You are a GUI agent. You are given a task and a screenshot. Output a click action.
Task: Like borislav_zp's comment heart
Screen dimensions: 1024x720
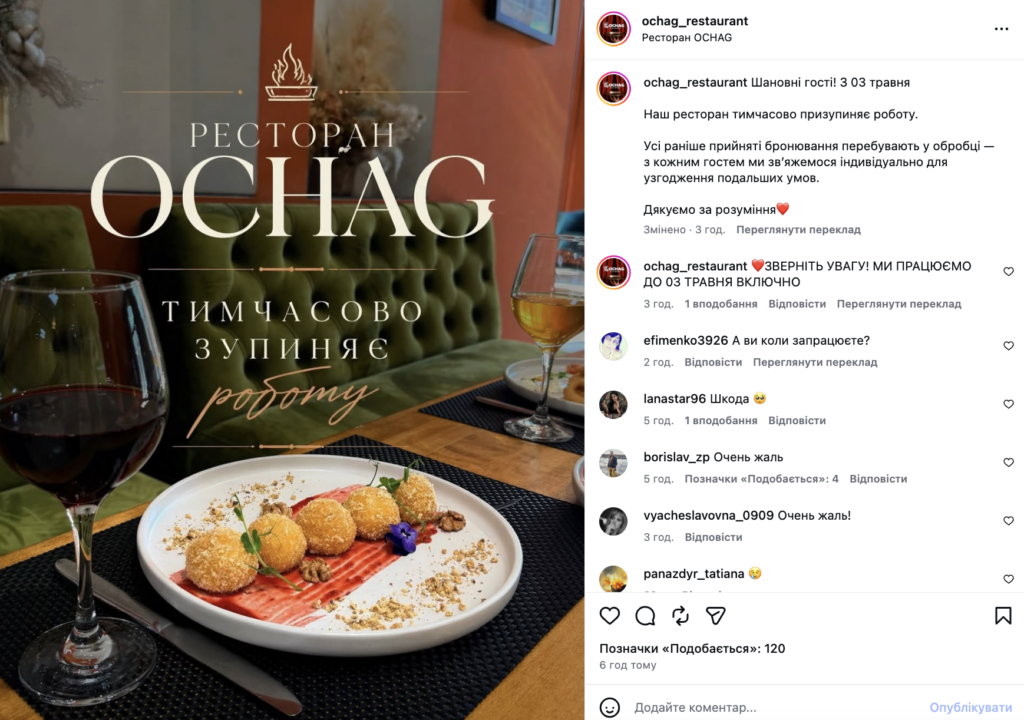1008,462
